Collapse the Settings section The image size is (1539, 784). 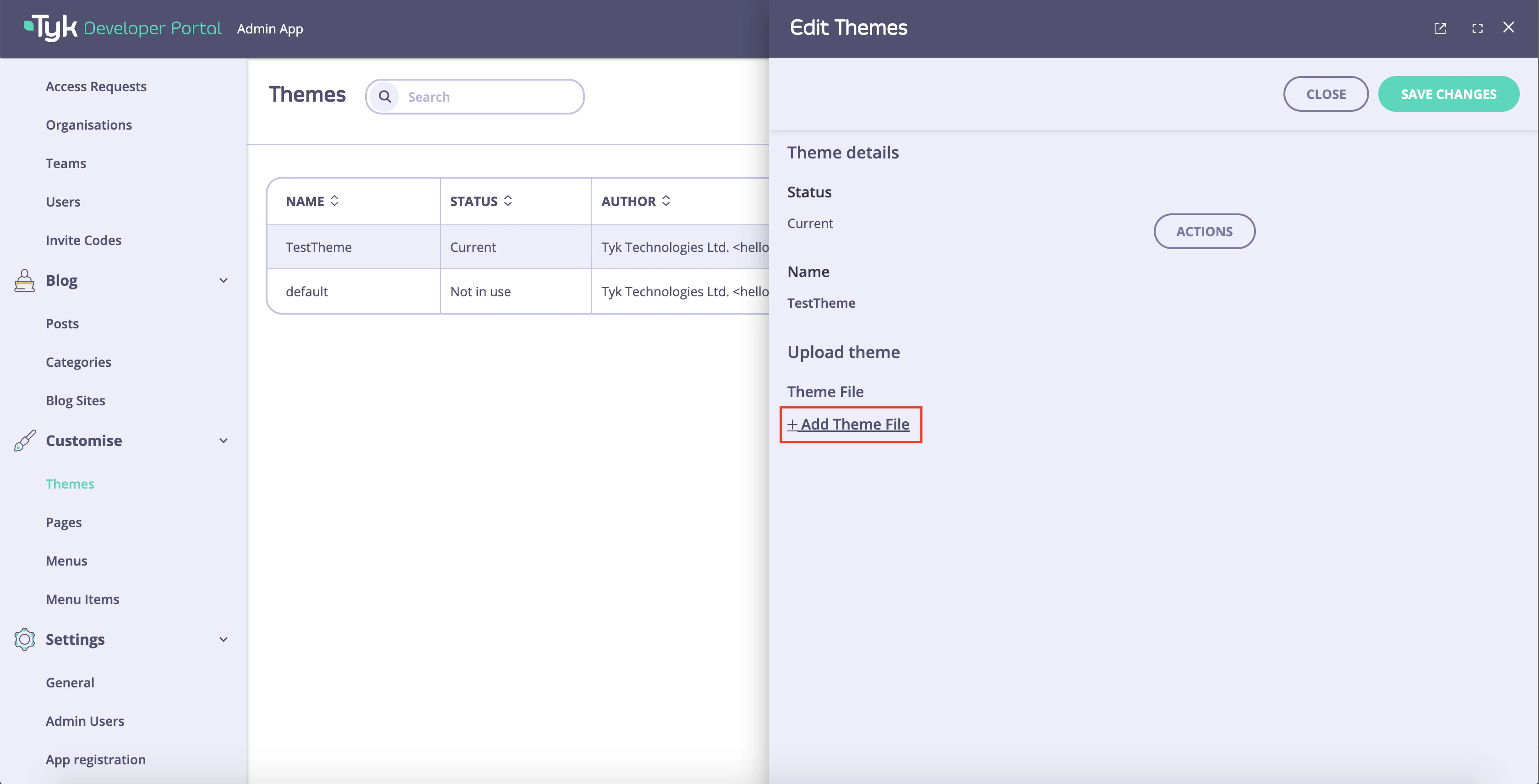[x=224, y=639]
